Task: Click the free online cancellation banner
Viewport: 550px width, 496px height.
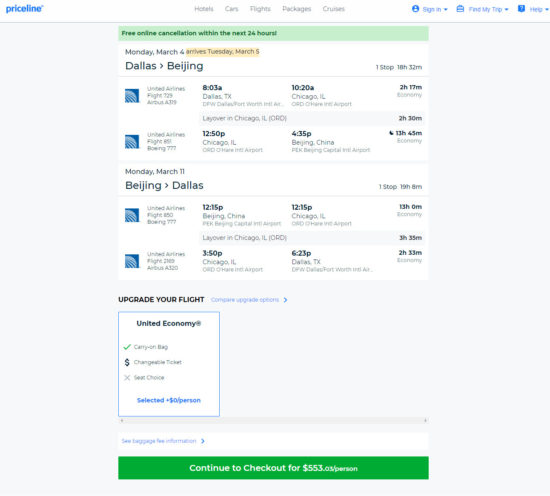Action: [273, 33]
